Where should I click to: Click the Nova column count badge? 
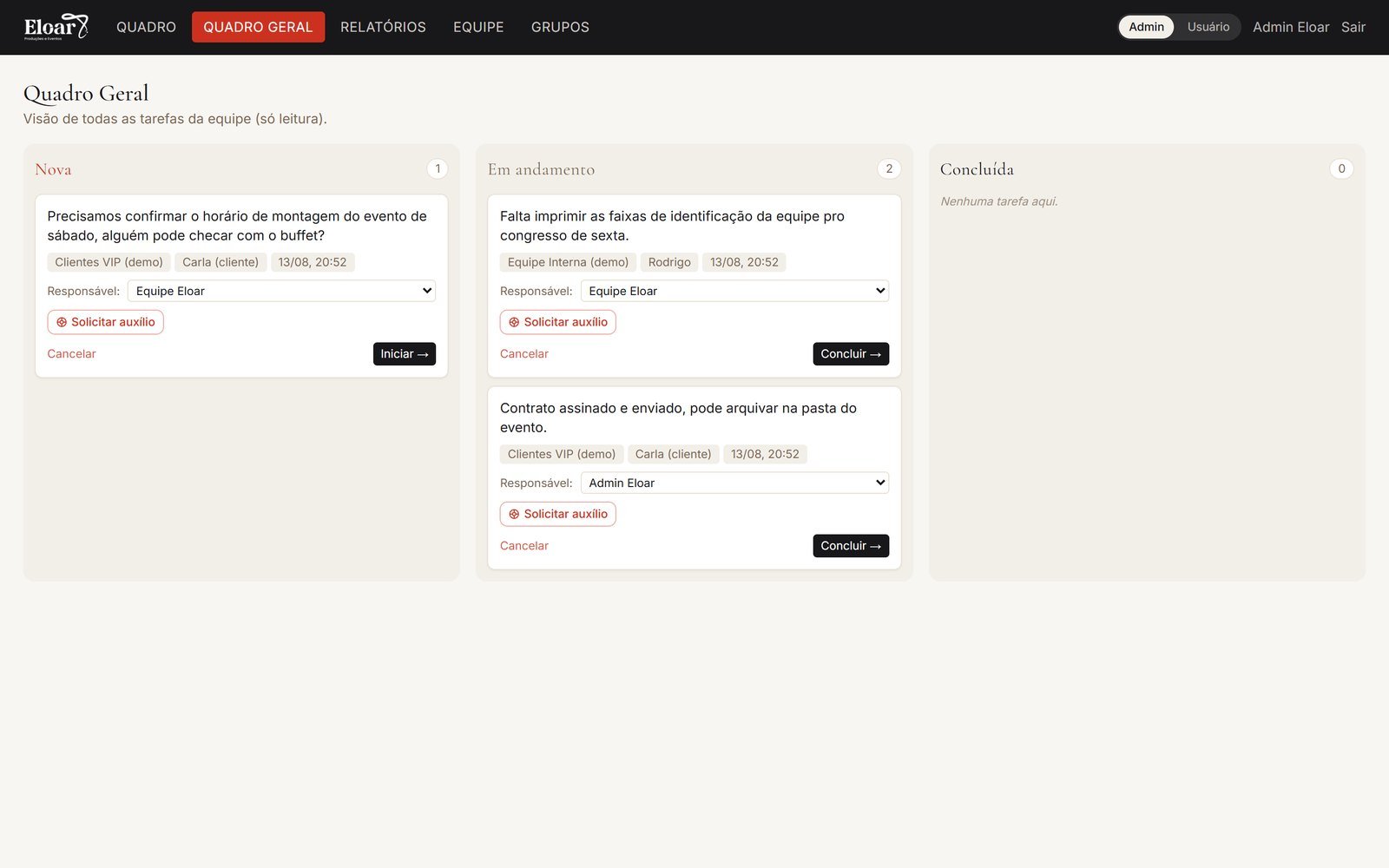click(x=438, y=168)
